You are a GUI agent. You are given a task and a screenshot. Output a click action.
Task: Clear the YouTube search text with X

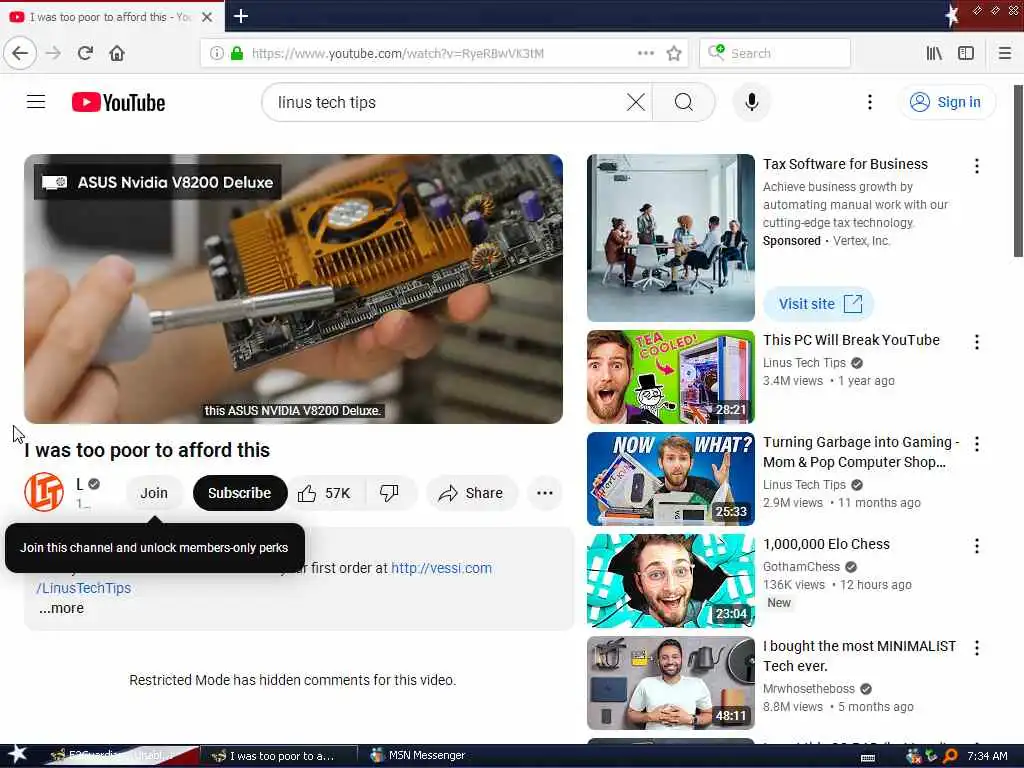[635, 102]
